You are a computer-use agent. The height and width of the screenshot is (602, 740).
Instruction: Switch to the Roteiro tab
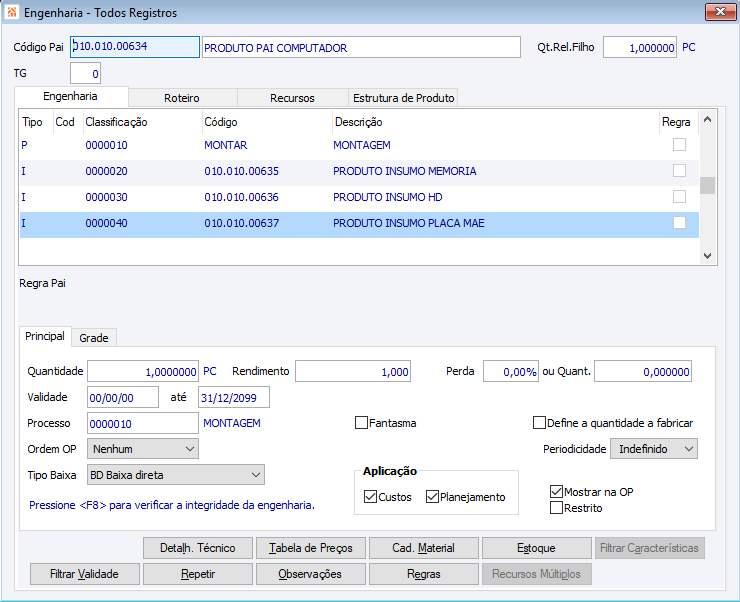click(182, 98)
